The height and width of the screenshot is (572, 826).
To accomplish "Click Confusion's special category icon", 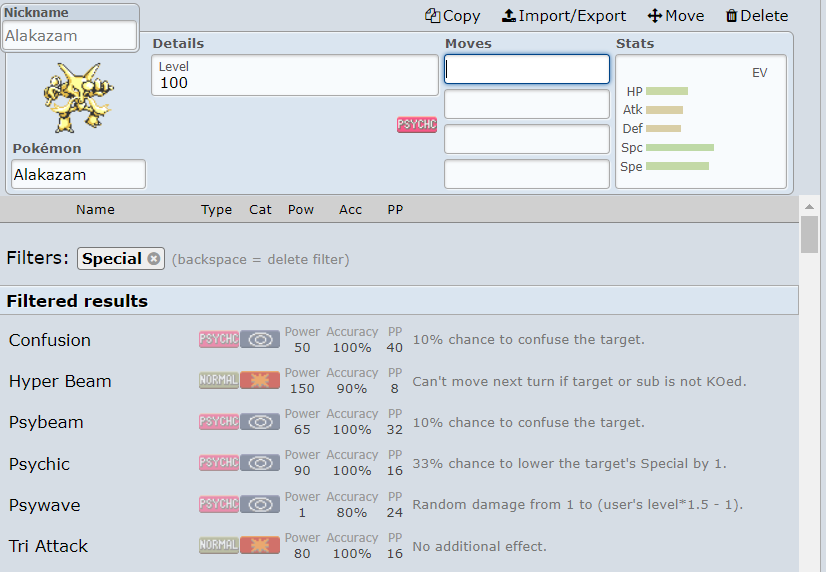I will coord(260,340).
